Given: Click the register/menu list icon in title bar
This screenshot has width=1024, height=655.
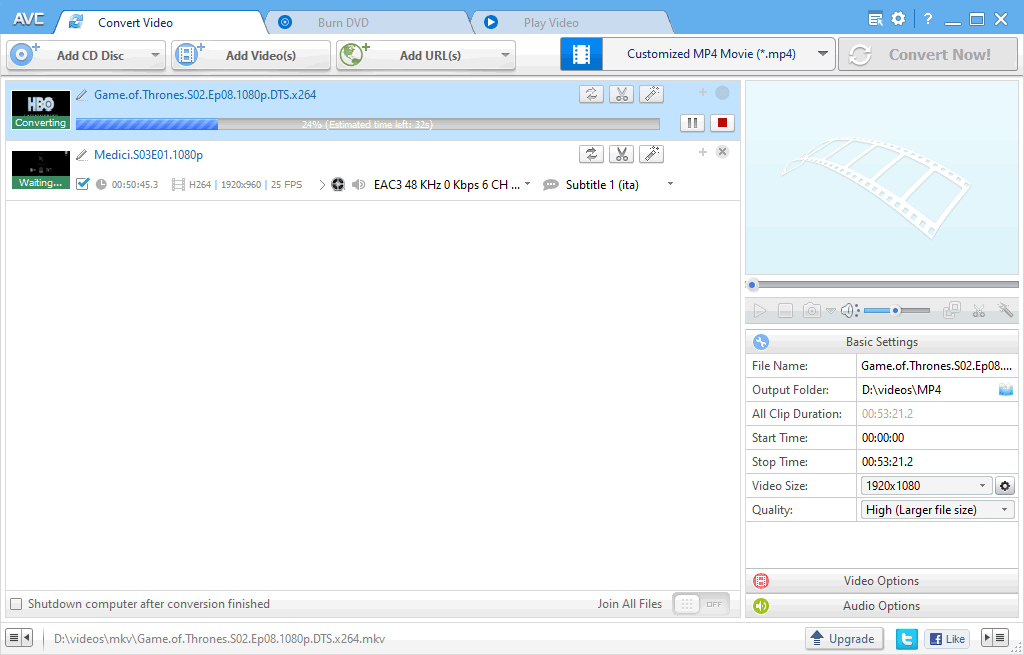Looking at the screenshot, I should point(875,19).
